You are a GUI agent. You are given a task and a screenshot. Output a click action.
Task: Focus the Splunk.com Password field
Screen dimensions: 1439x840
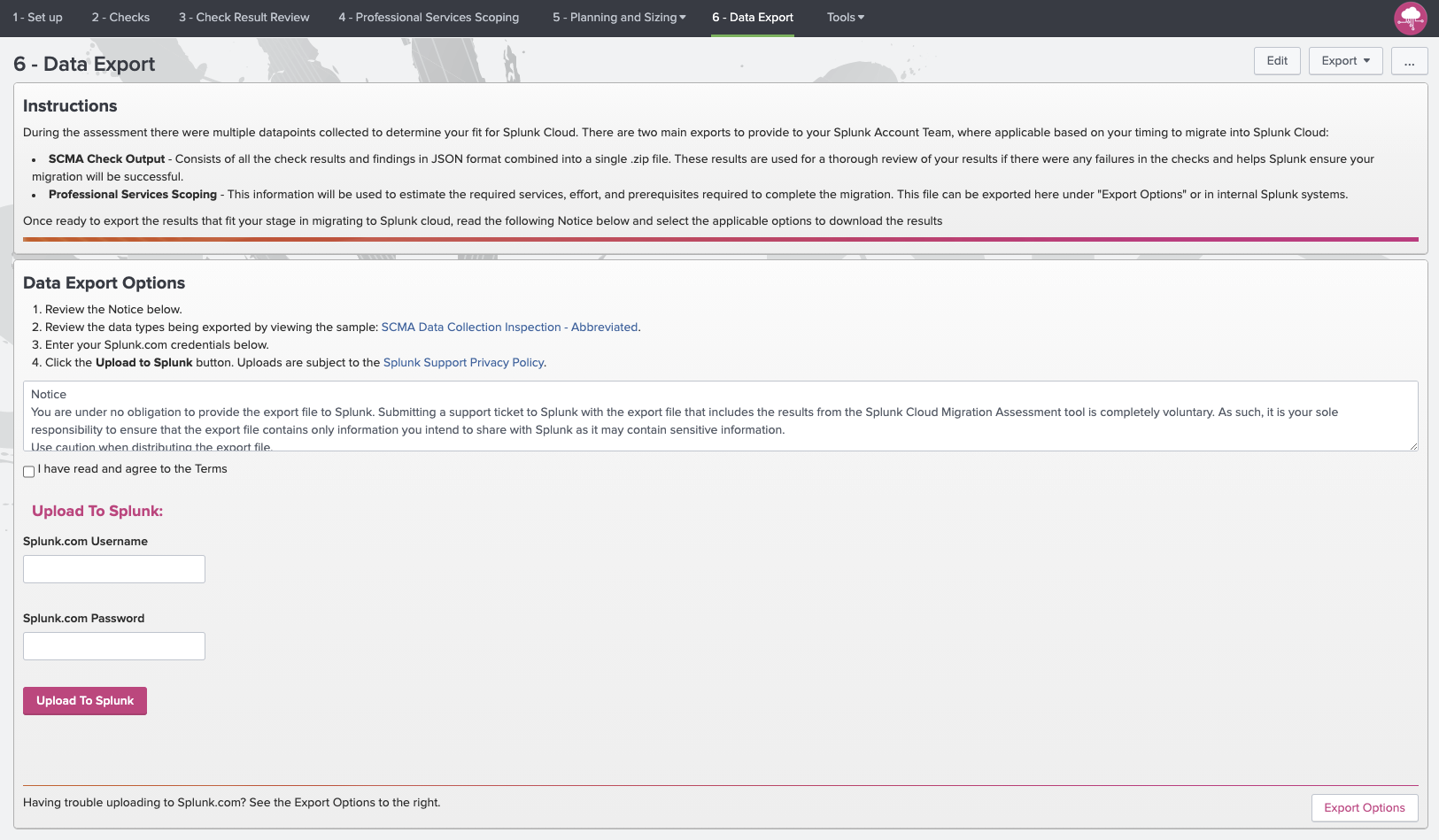coord(113,645)
